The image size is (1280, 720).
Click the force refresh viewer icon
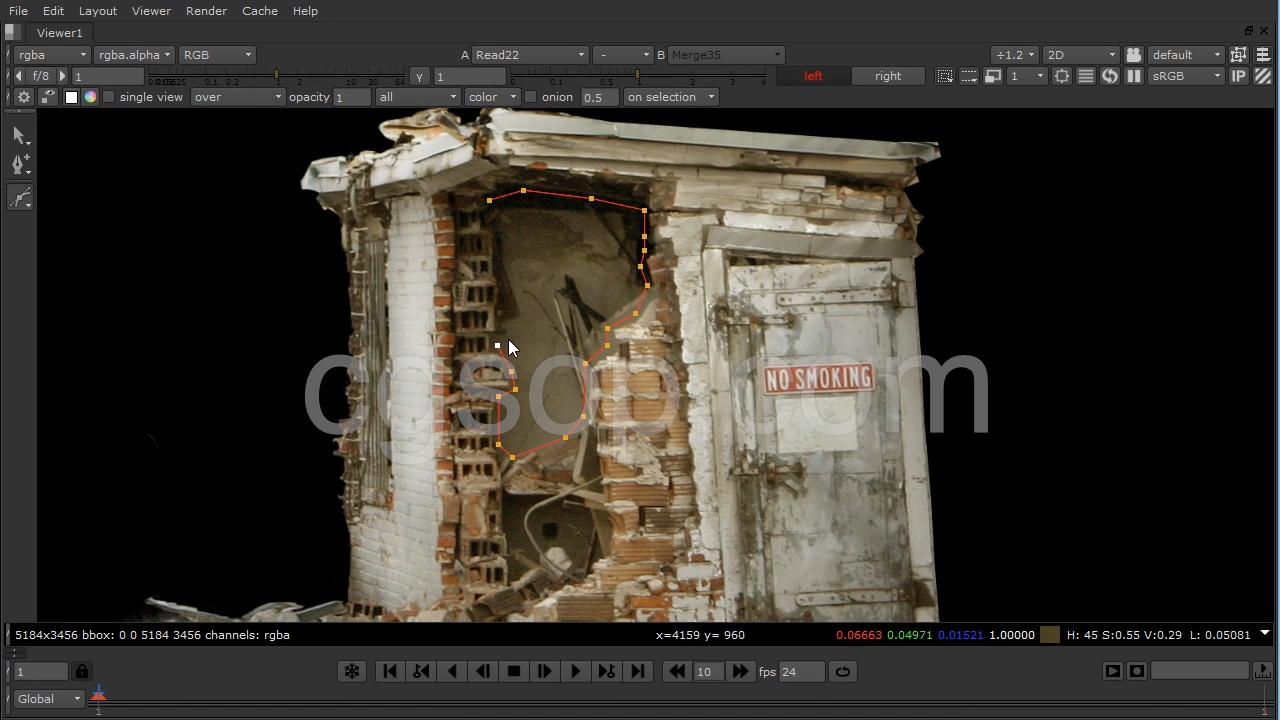(1110, 76)
